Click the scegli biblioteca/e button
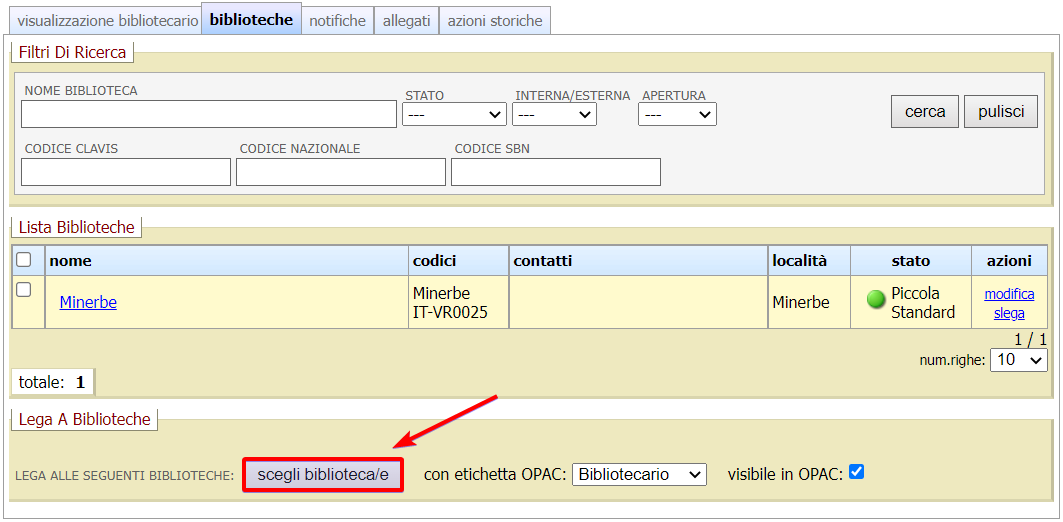The height and width of the screenshot is (522, 1063). [x=322, y=474]
